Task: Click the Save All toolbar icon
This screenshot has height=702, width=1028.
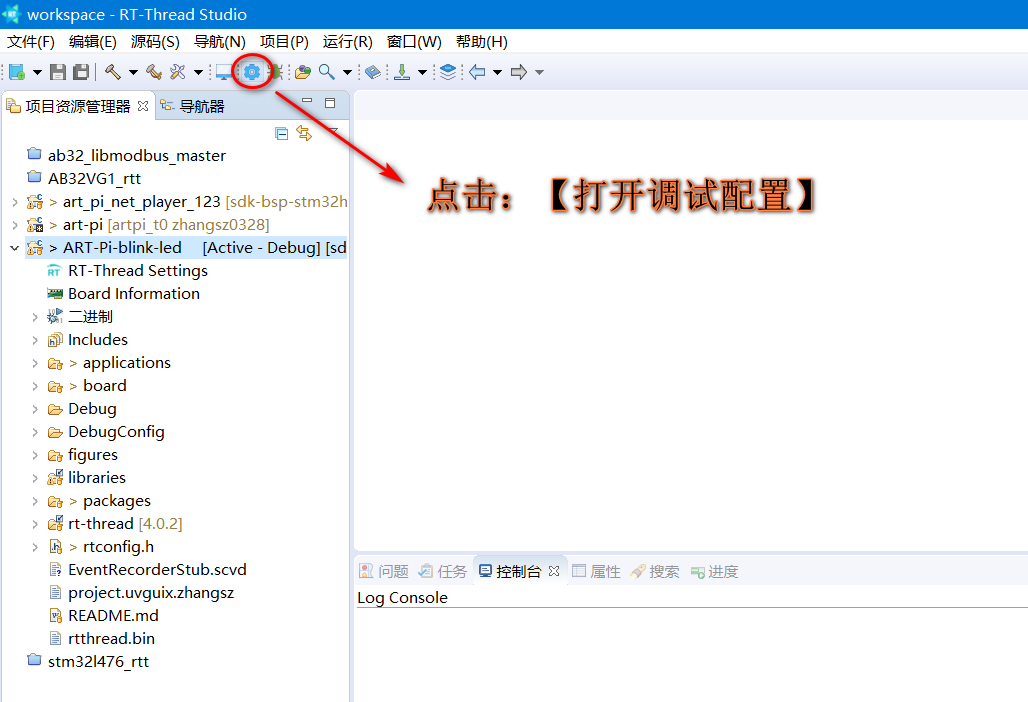Action: [81, 72]
